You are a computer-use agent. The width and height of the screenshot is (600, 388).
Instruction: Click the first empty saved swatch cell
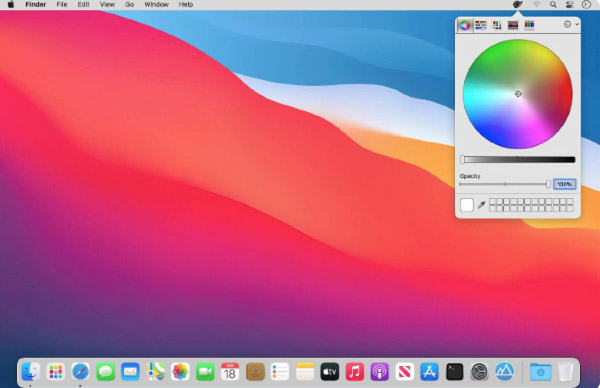click(493, 201)
